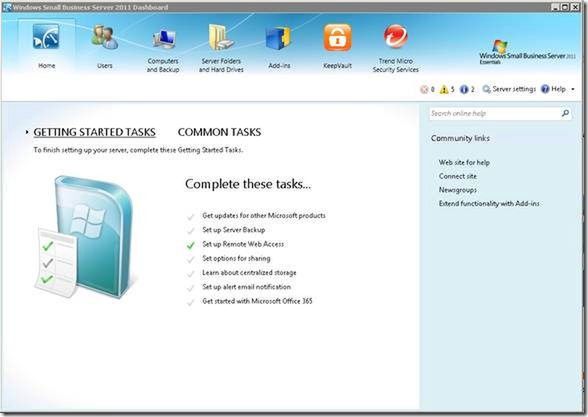Click checkmark beside Set up Server Backup
This screenshot has width=588, height=417.
(191, 231)
